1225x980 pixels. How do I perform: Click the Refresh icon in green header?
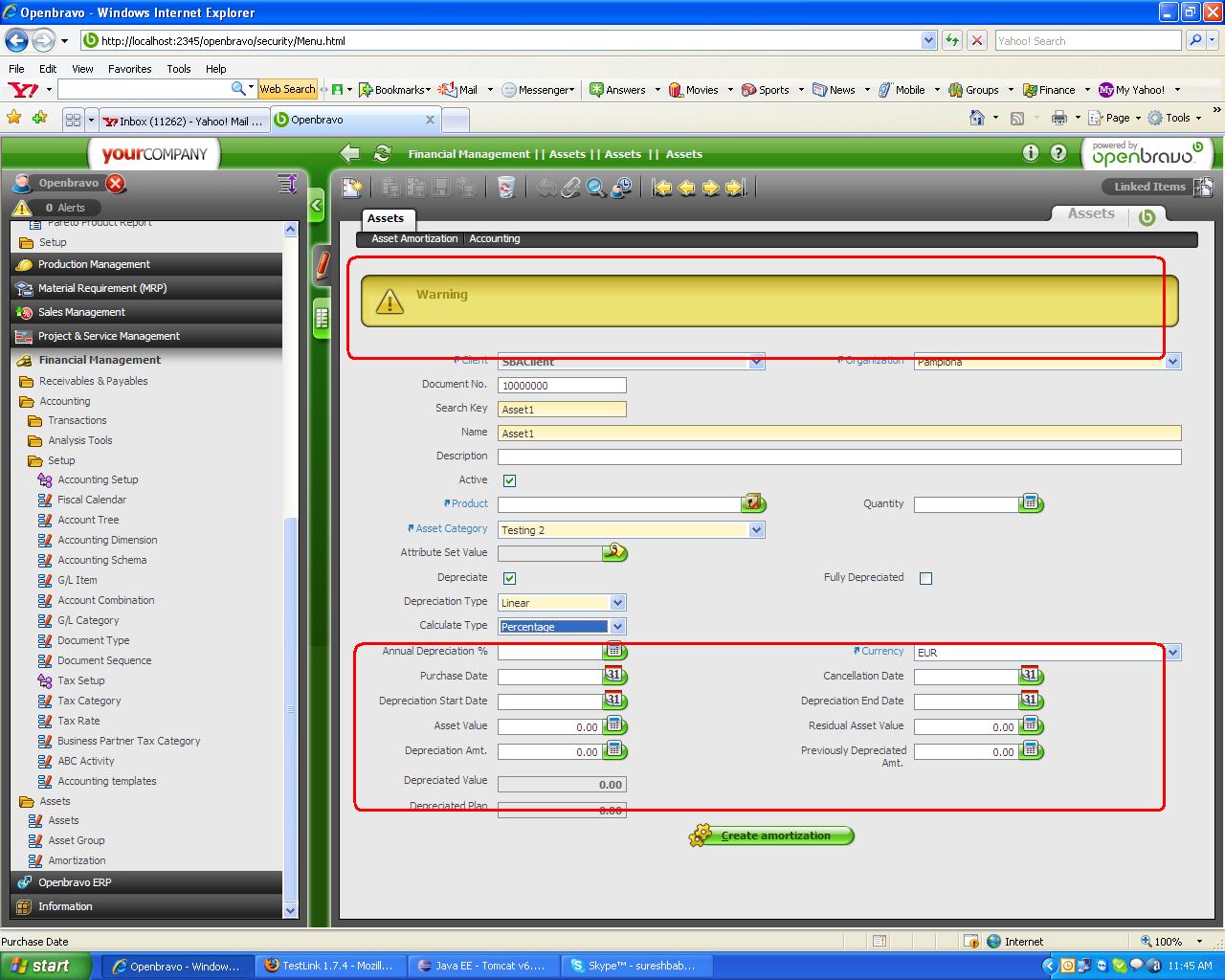[x=383, y=154]
